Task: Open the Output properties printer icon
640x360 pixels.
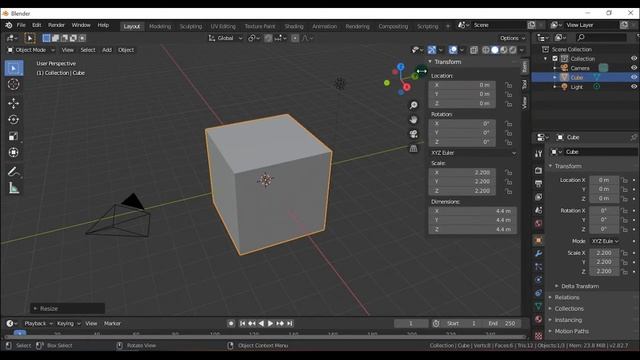Action: [x=538, y=184]
